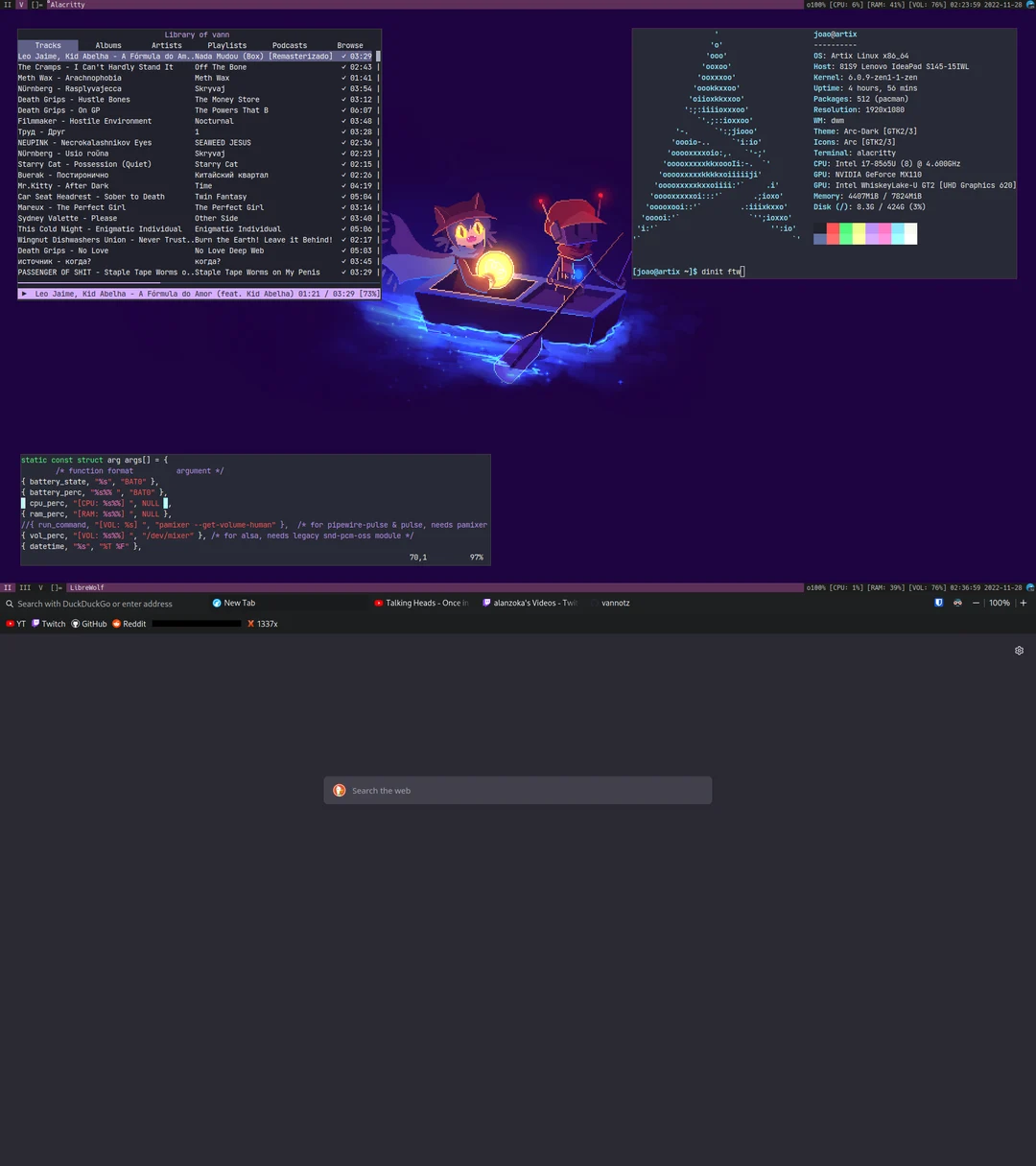Click the Search the web box
Image resolution: width=1036 pixels, height=1166 pixels.
[518, 791]
